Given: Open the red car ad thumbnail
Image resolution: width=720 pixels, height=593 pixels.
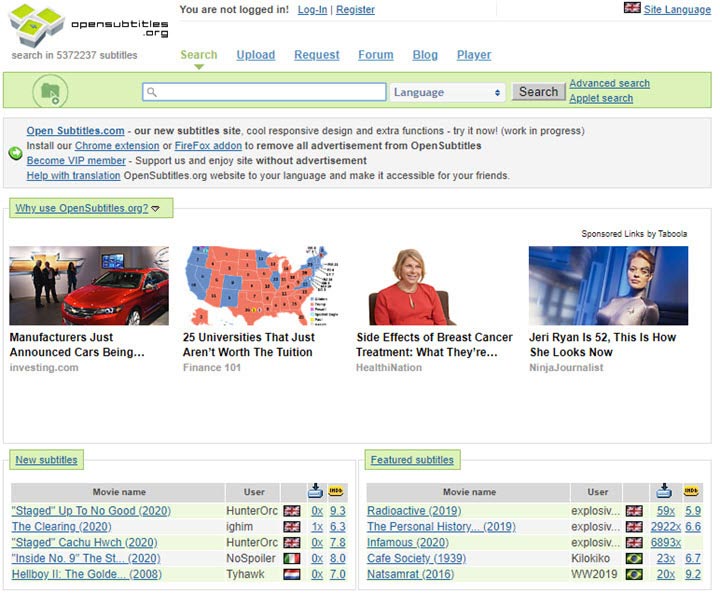Looking at the screenshot, I should [x=89, y=286].
